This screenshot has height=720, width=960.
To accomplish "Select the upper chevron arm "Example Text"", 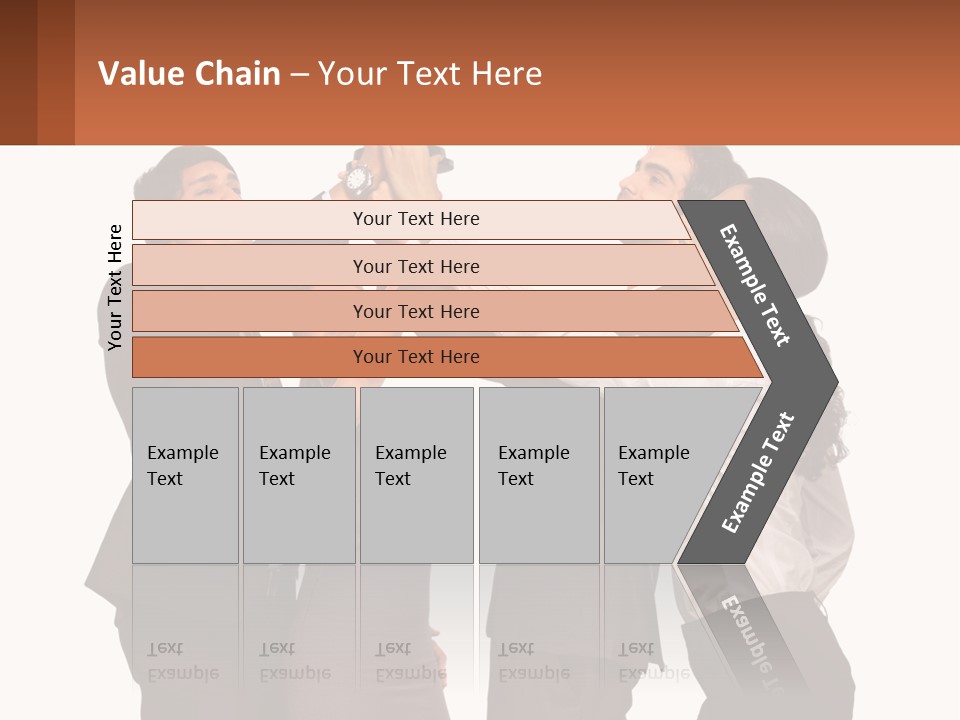I will coord(755,285).
